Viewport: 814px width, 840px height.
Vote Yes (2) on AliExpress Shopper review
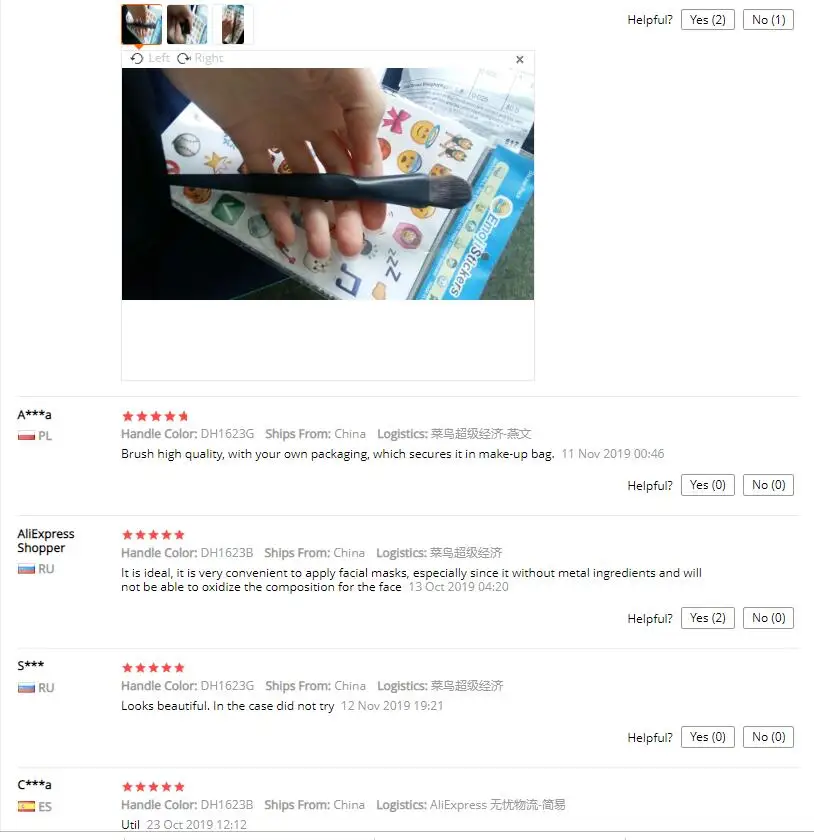click(x=707, y=618)
